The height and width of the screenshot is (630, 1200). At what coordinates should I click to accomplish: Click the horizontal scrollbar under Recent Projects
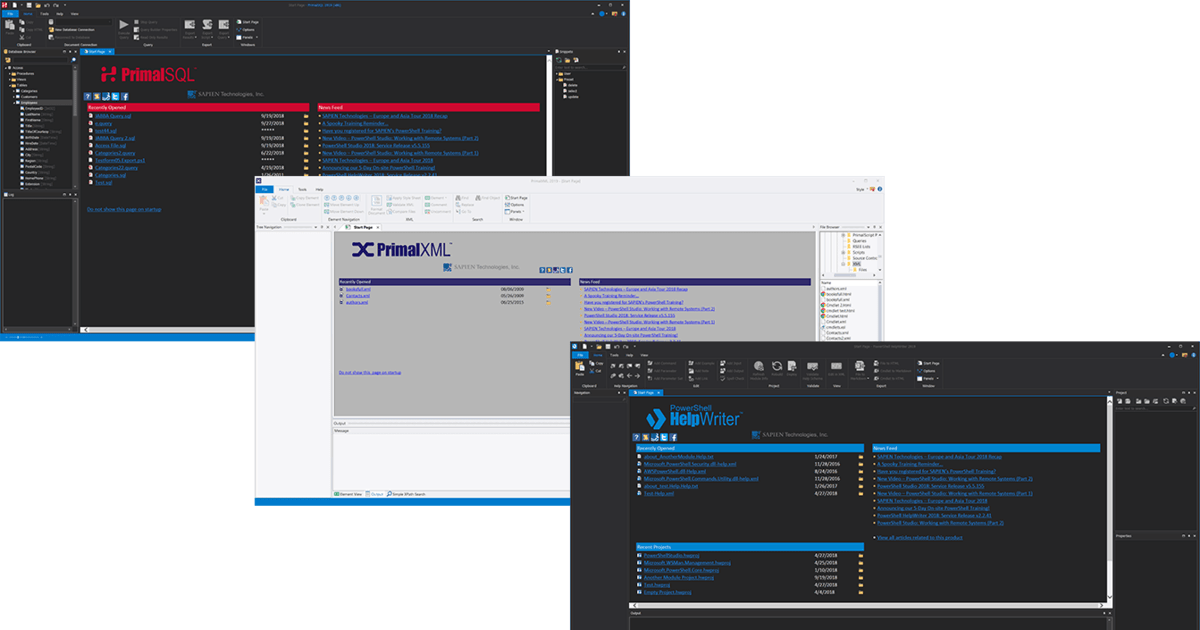pyautogui.click(x=870, y=605)
